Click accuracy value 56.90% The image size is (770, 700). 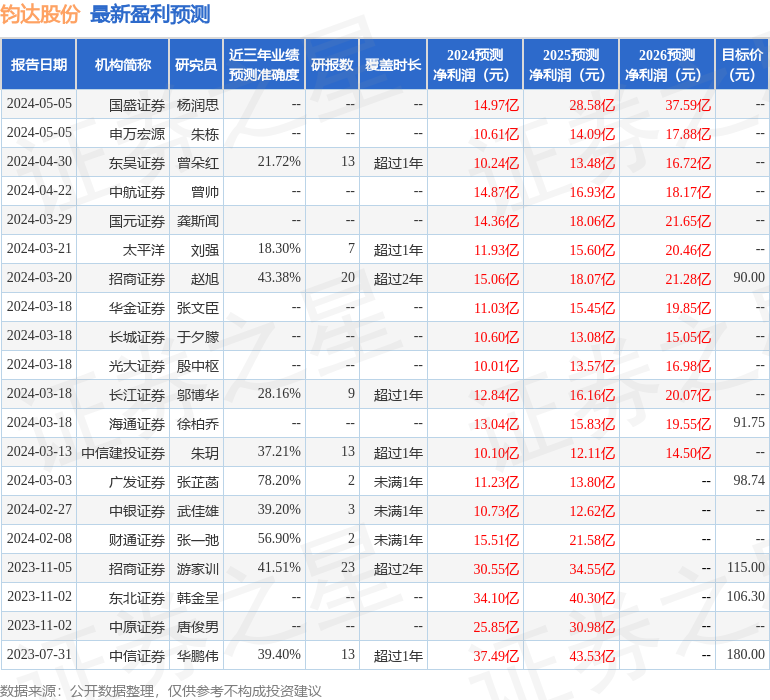(279, 538)
